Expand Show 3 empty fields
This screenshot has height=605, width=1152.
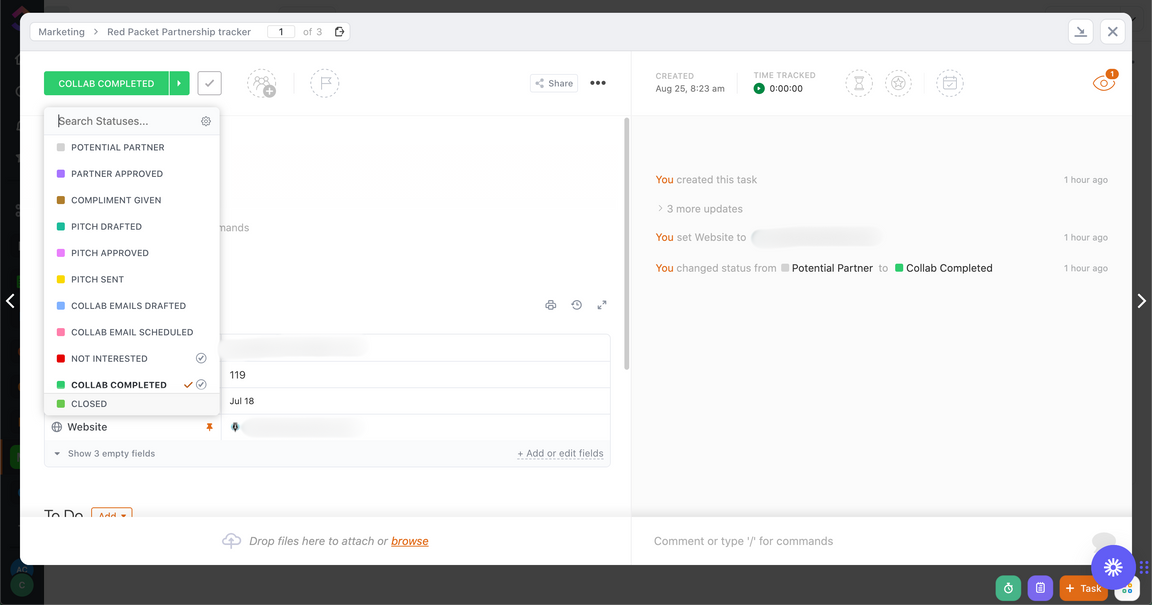point(105,454)
